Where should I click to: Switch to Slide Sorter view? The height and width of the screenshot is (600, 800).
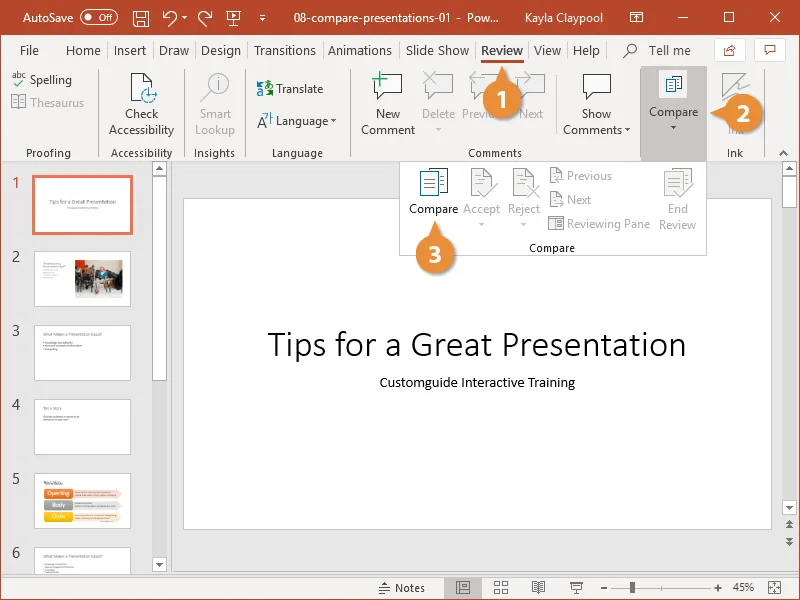[501, 587]
